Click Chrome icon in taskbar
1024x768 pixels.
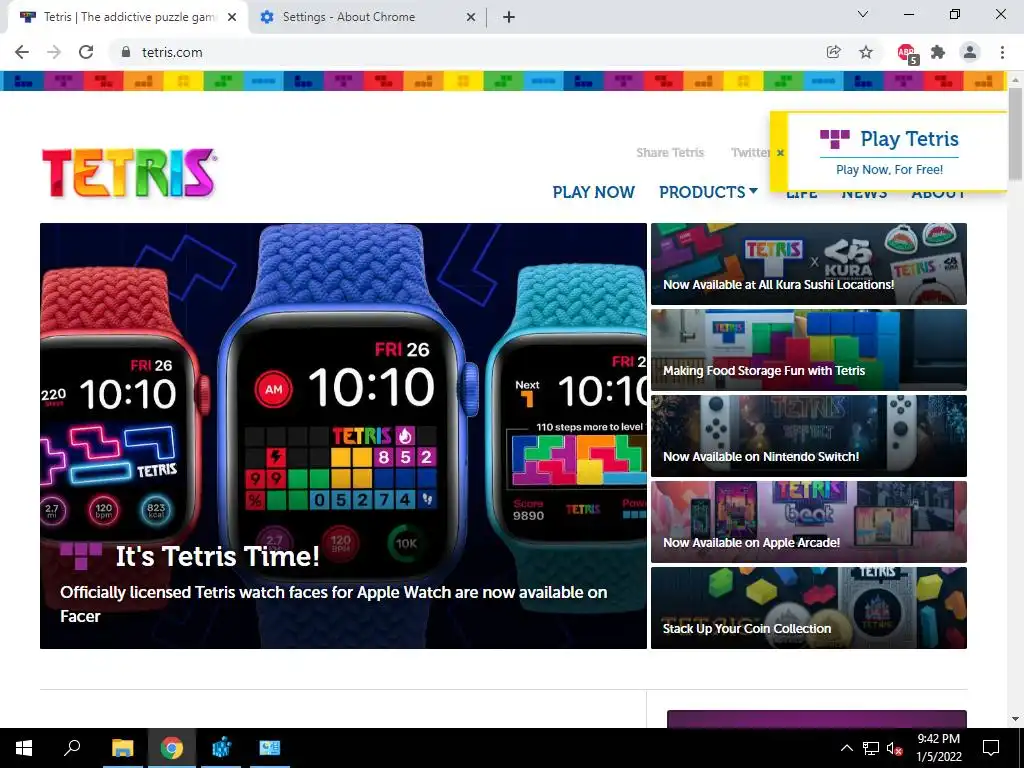coord(172,748)
